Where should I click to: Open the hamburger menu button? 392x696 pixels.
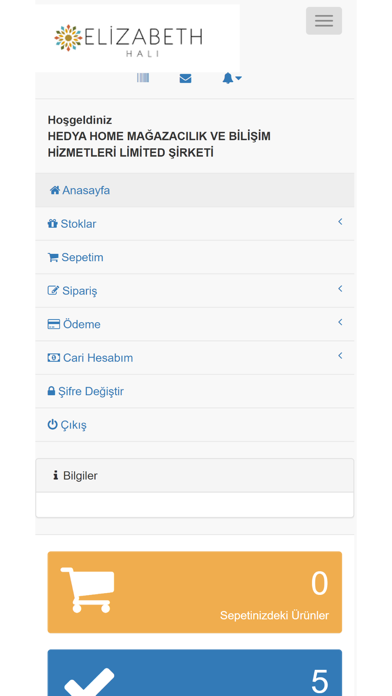(x=324, y=21)
